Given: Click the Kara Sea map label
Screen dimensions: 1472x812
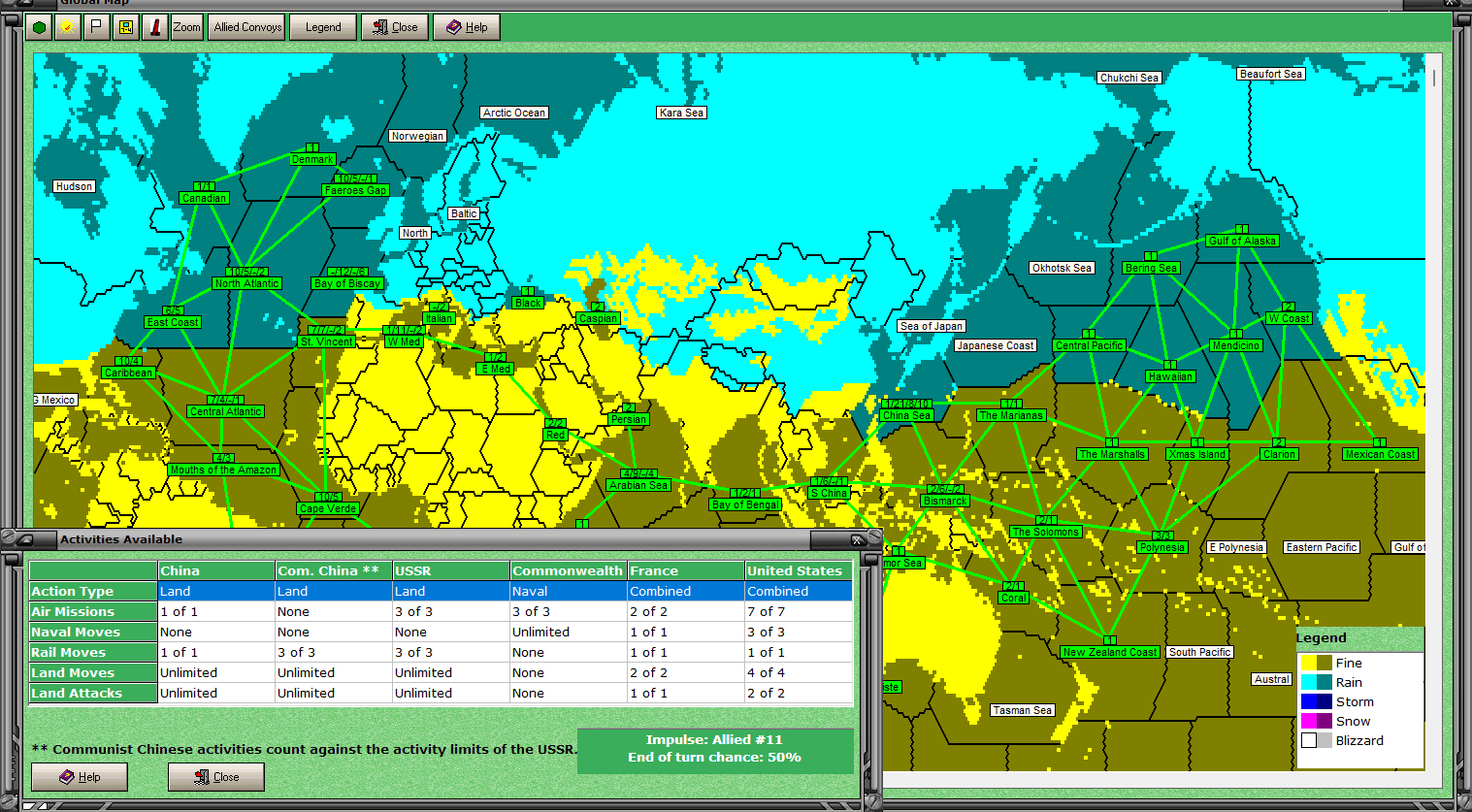Looking at the screenshot, I should 681,113.
